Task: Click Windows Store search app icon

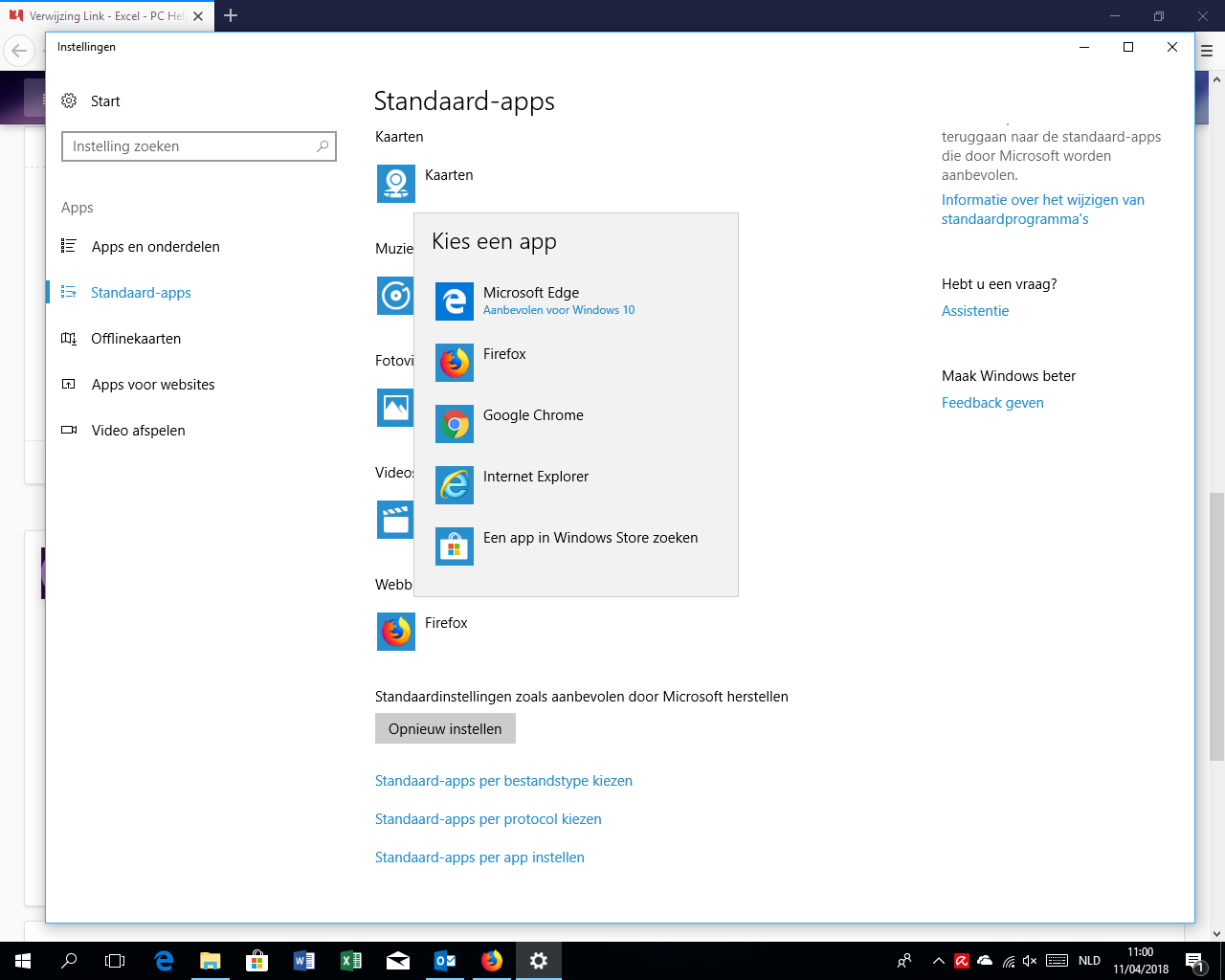Action: coord(455,546)
